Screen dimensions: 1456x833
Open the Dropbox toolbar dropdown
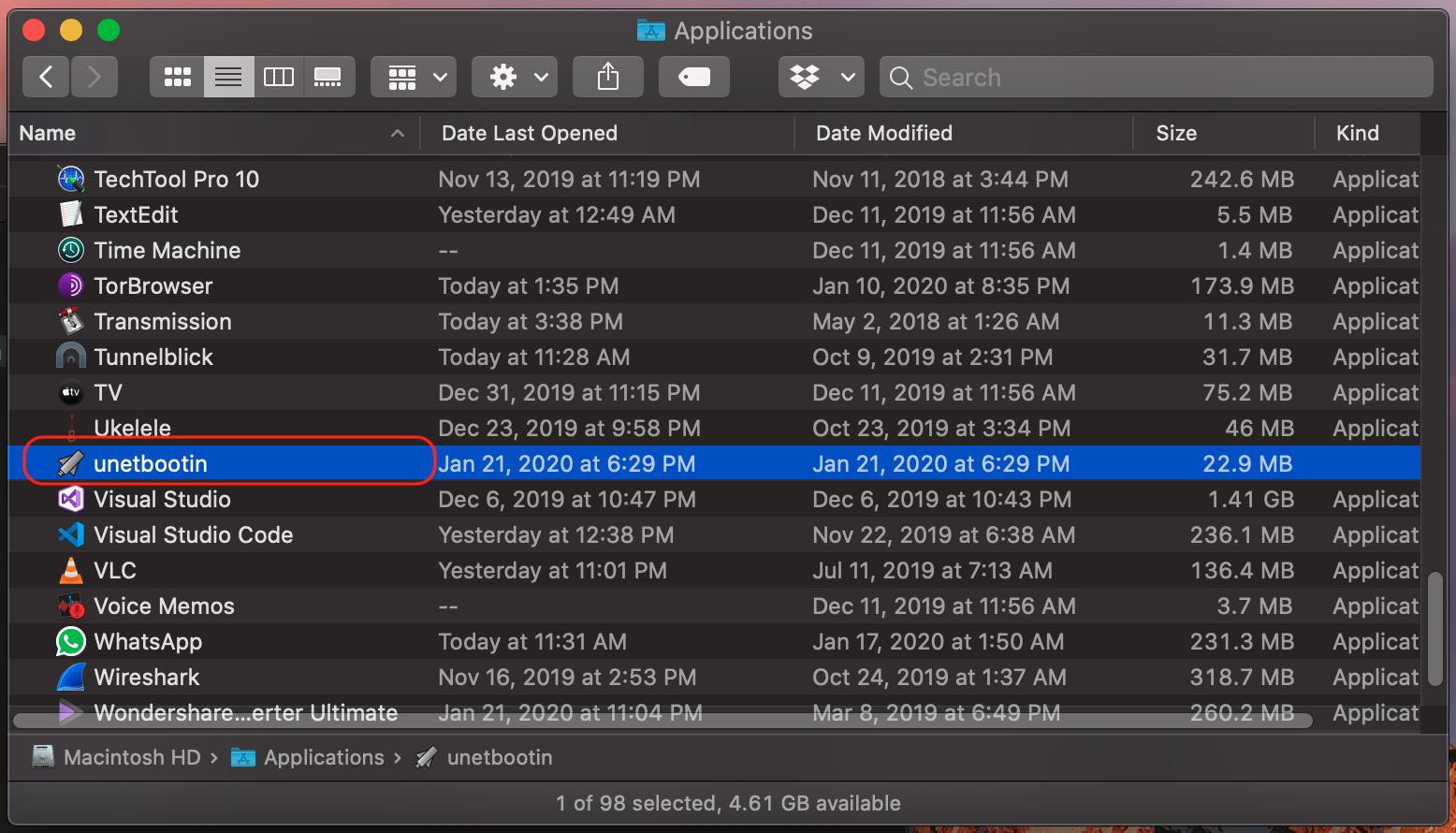(822, 77)
